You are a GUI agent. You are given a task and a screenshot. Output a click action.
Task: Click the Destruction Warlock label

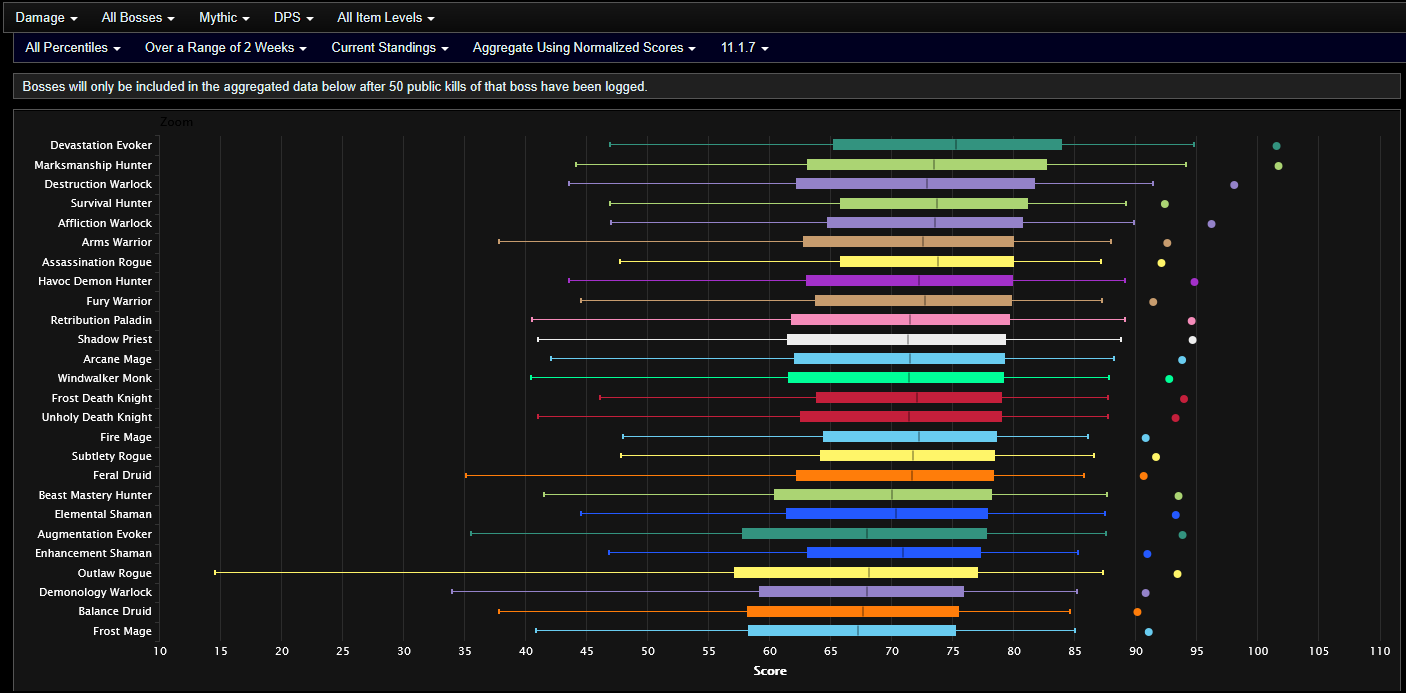[x=98, y=184]
